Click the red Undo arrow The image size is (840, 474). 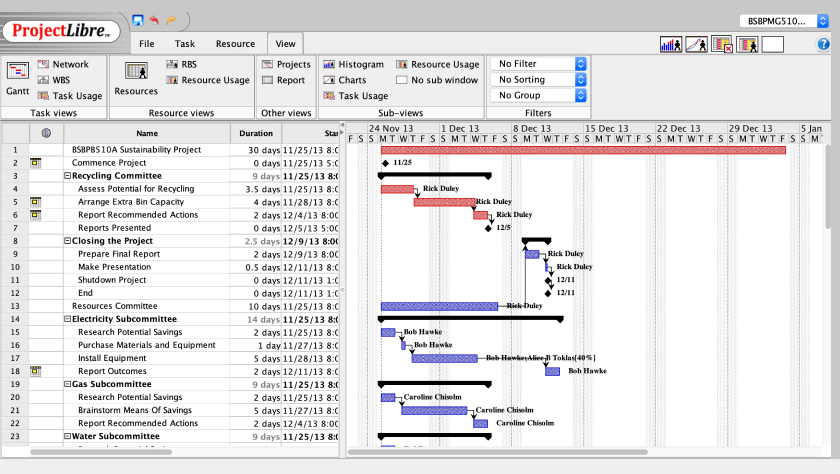154,20
